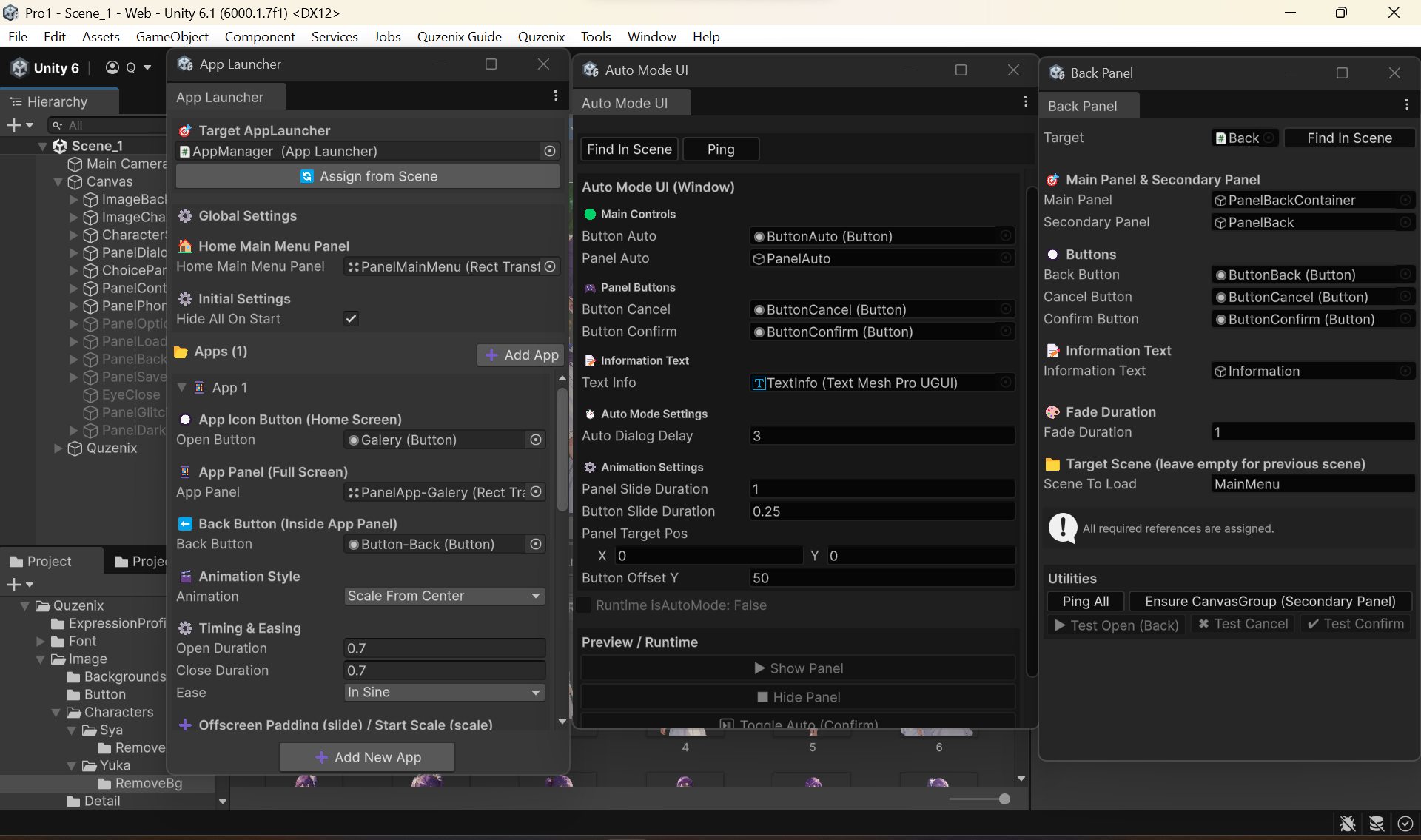Open the Ease In Sine dropdown

pos(443,693)
